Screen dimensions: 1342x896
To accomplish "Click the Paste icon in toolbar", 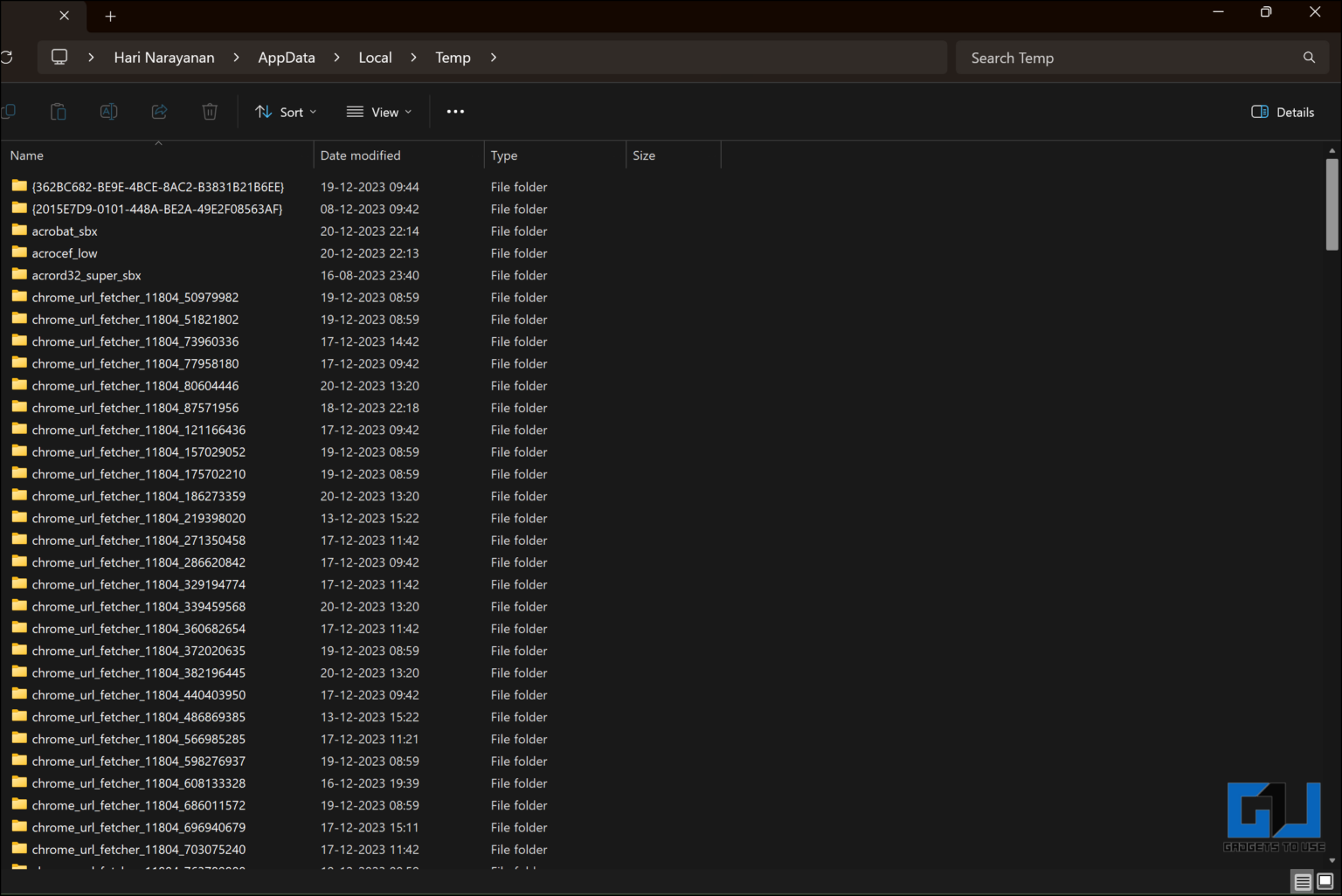I will click(x=58, y=111).
